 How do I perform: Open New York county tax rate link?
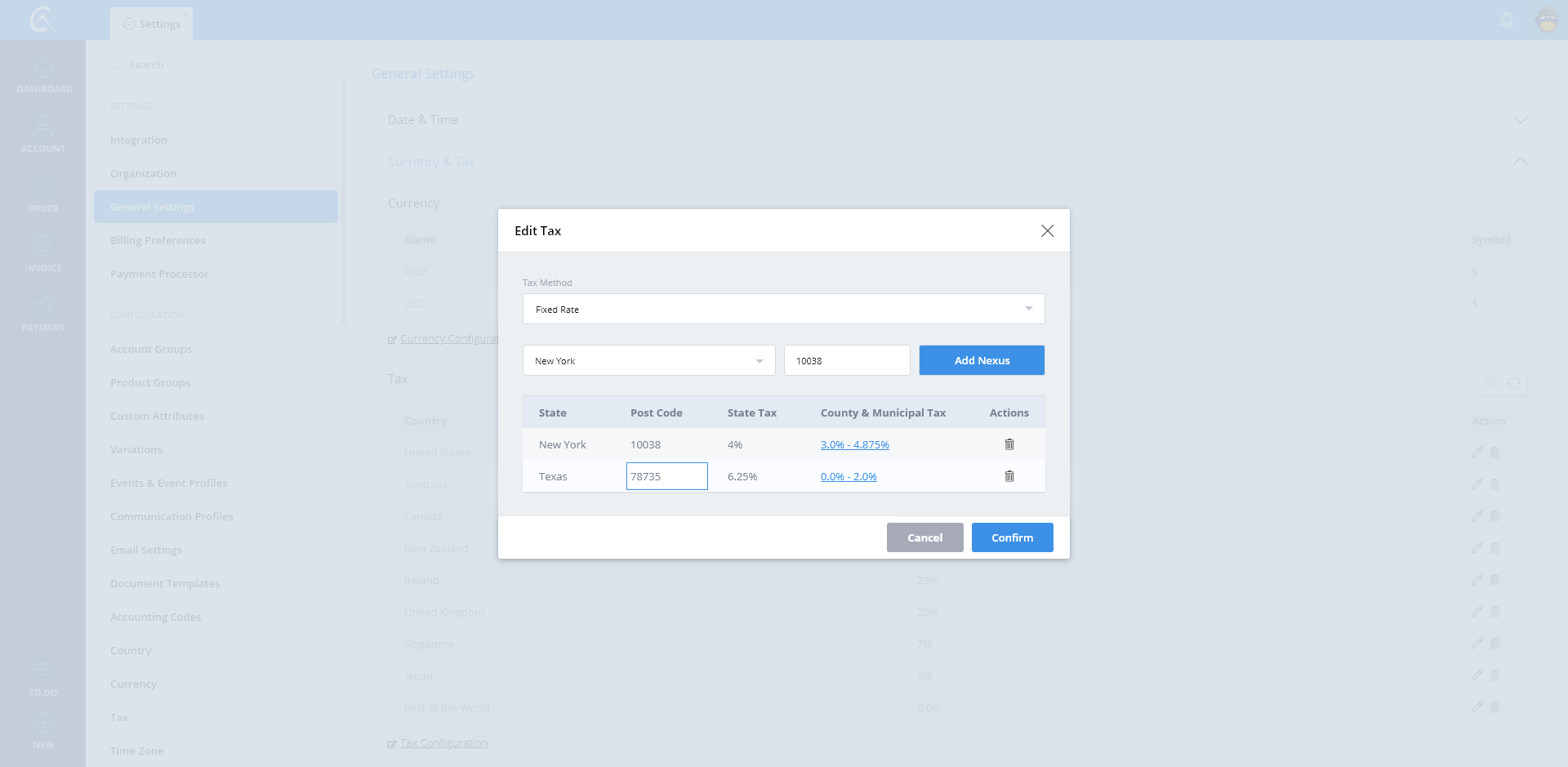[x=854, y=445]
